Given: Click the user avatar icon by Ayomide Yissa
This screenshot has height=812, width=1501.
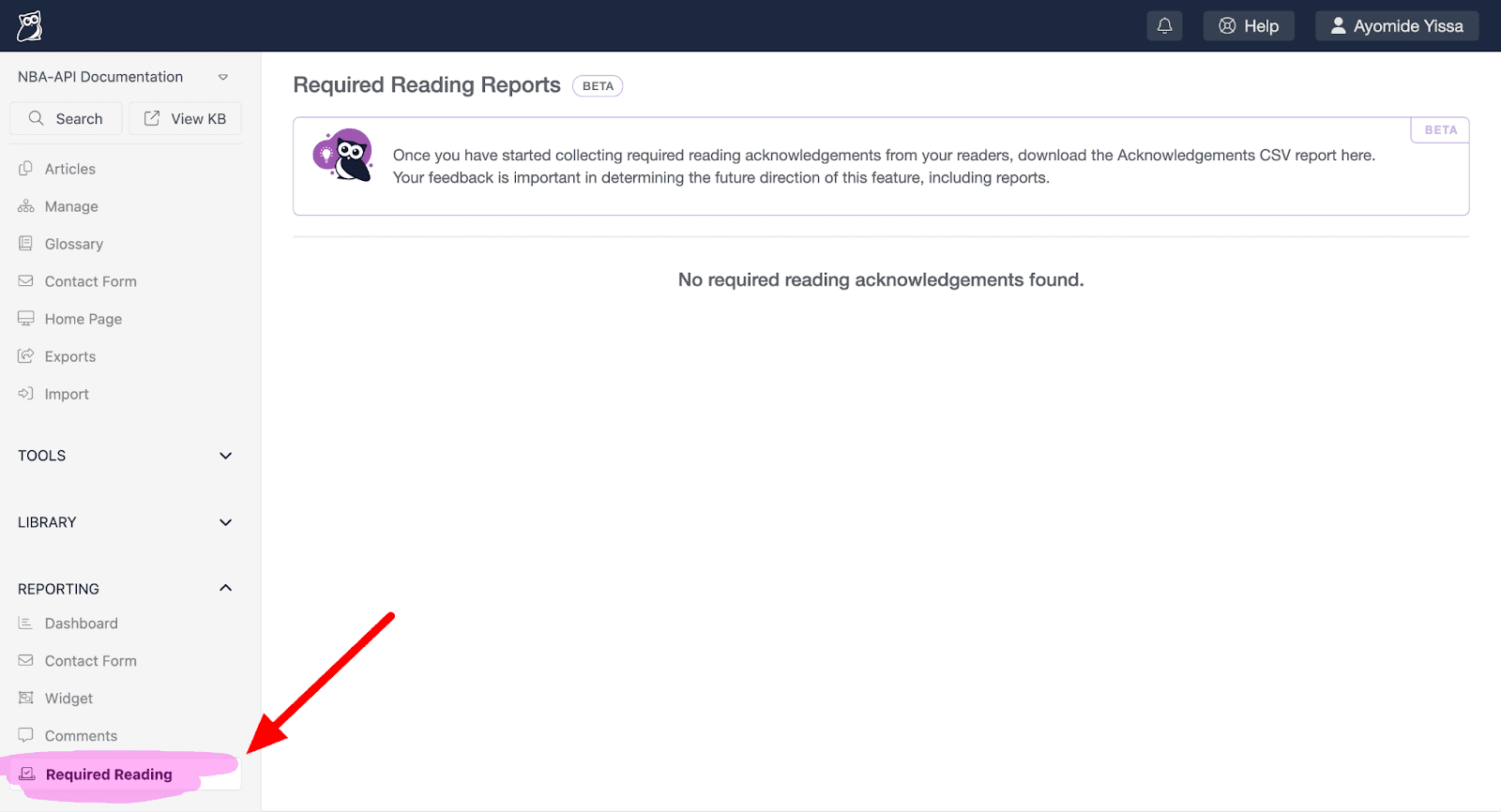Looking at the screenshot, I should (x=1339, y=26).
